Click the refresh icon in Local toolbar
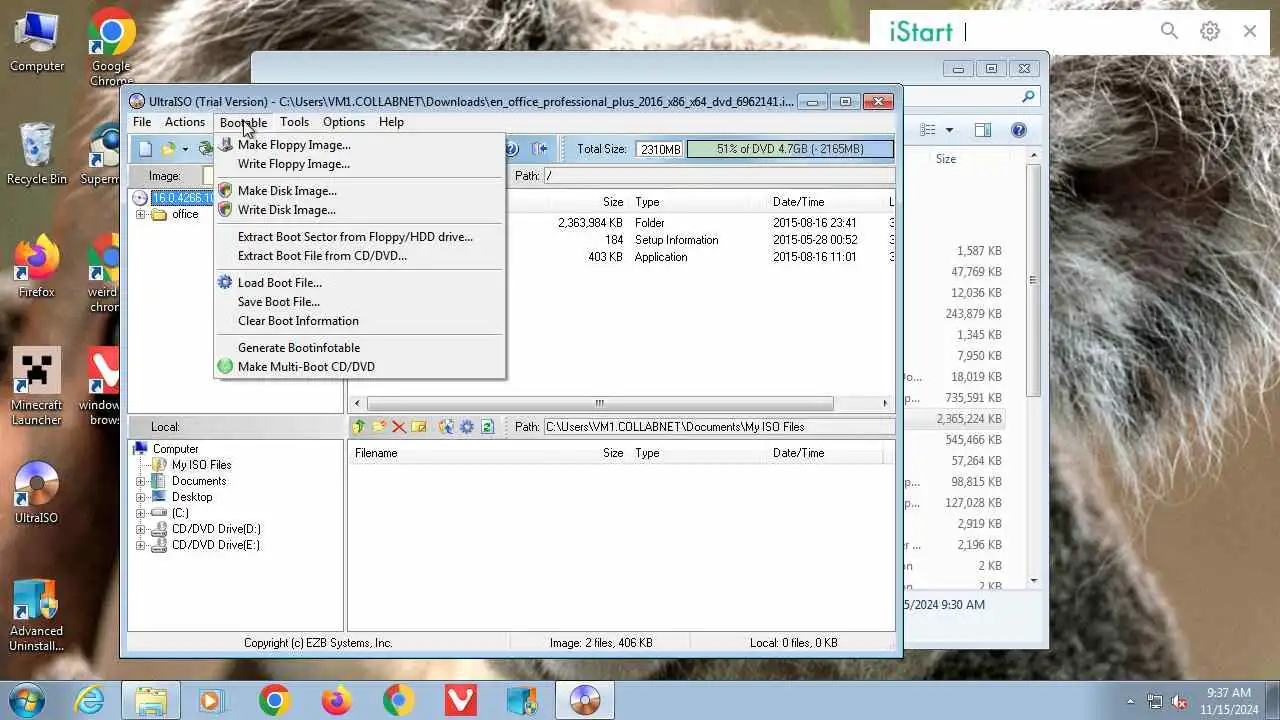Viewport: 1280px width, 720px height. click(487, 427)
